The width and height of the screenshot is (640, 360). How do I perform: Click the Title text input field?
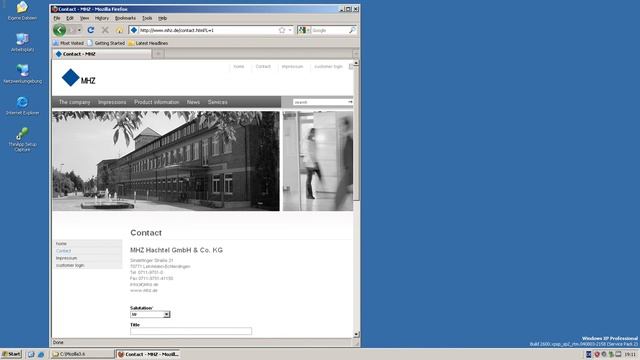tap(191, 331)
